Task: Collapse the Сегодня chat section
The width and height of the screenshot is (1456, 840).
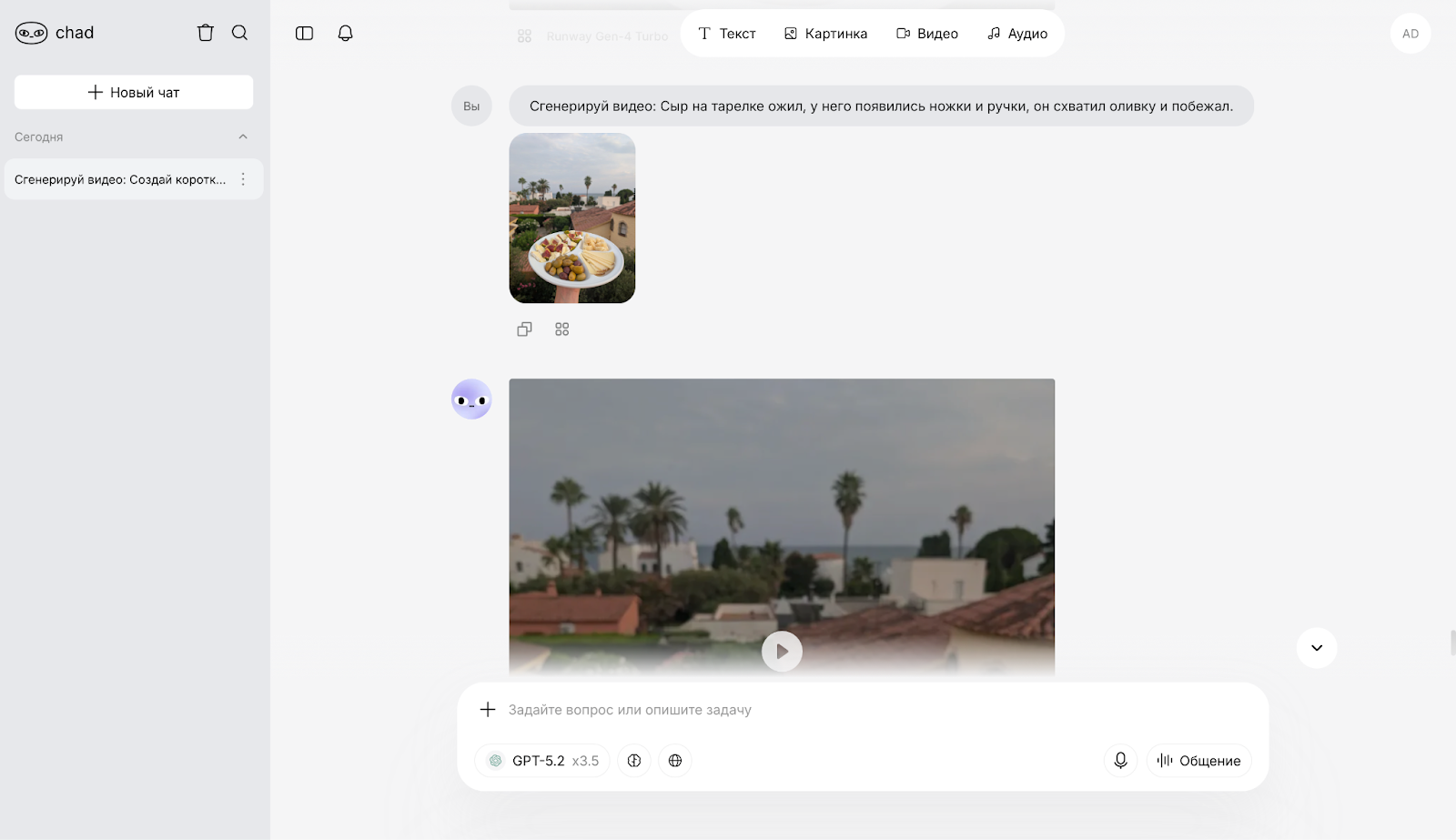Action: pyautogui.click(x=243, y=137)
